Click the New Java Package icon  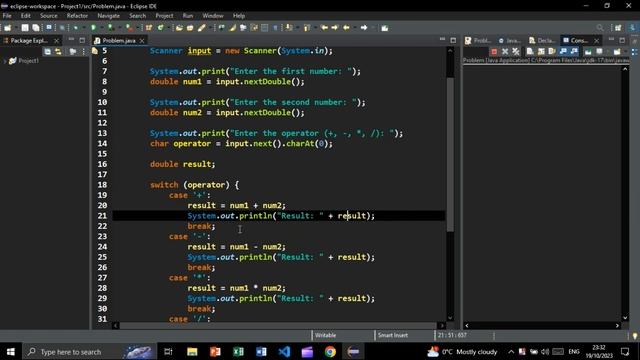point(149,28)
